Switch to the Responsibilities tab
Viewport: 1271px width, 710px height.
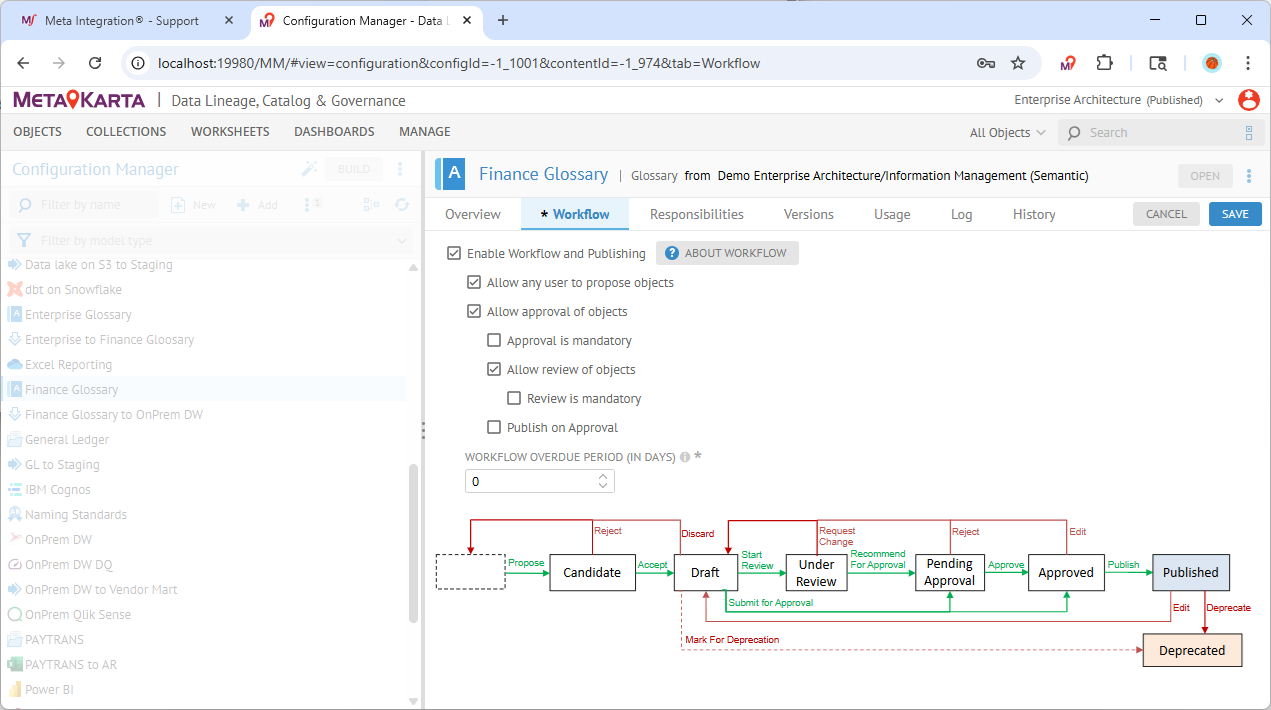(x=696, y=214)
